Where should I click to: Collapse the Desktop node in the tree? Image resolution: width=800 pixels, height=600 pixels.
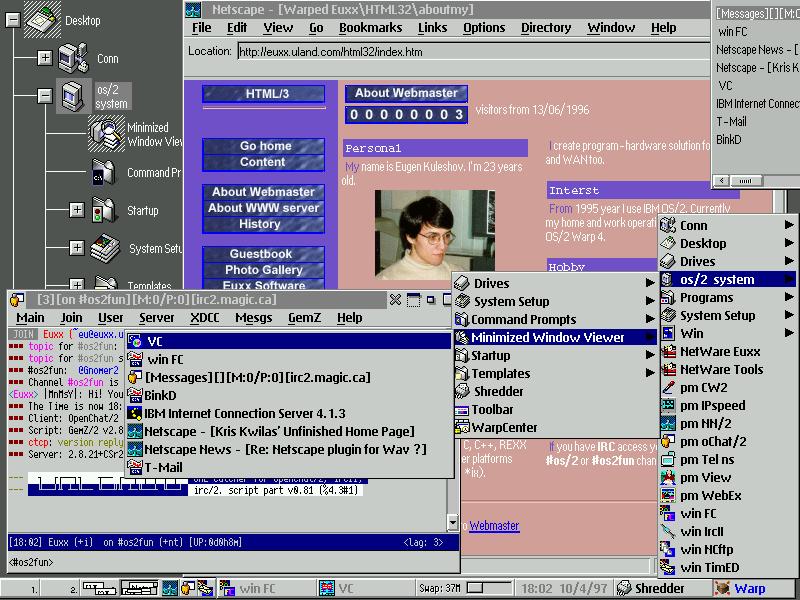coord(12,20)
